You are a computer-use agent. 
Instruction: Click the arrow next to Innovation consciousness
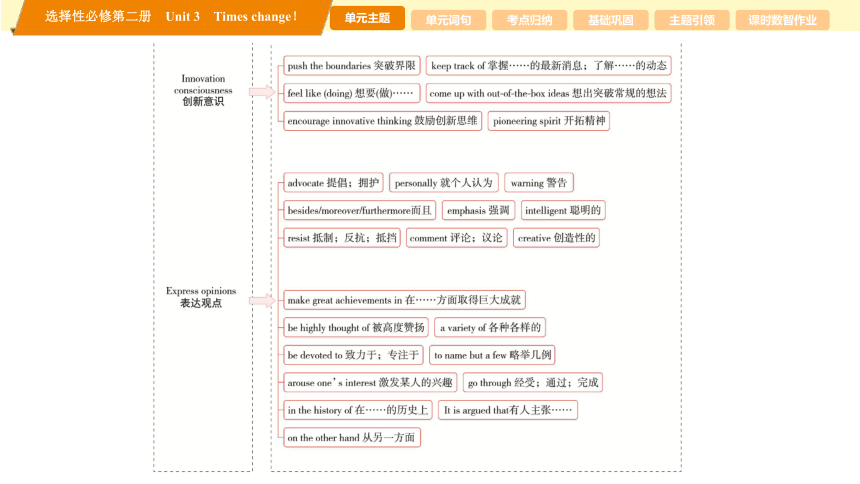click(x=262, y=92)
